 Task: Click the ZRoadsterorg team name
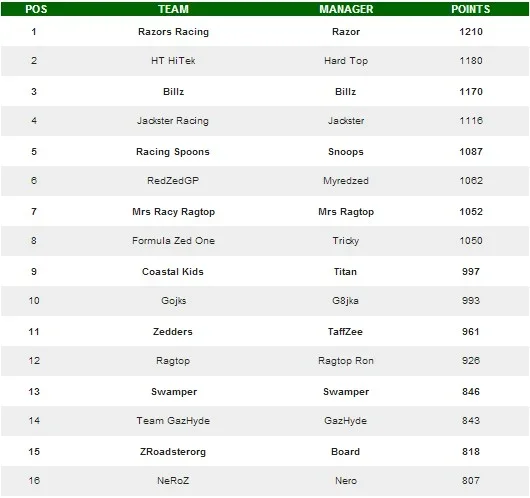[x=173, y=452]
